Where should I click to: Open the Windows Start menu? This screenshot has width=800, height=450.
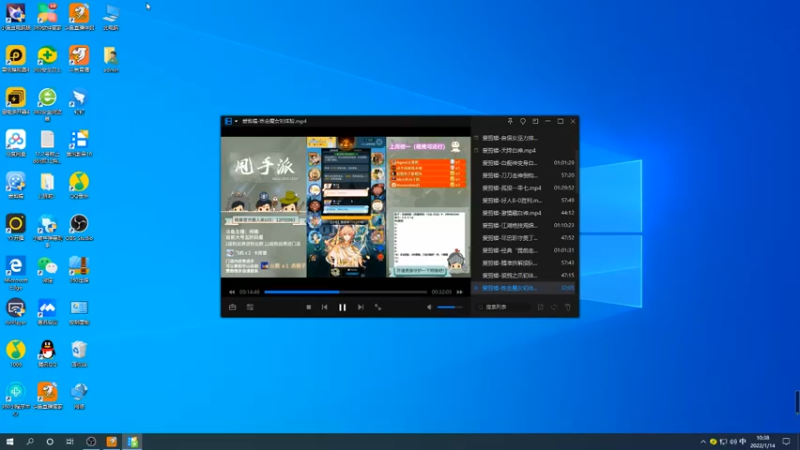click(10, 442)
